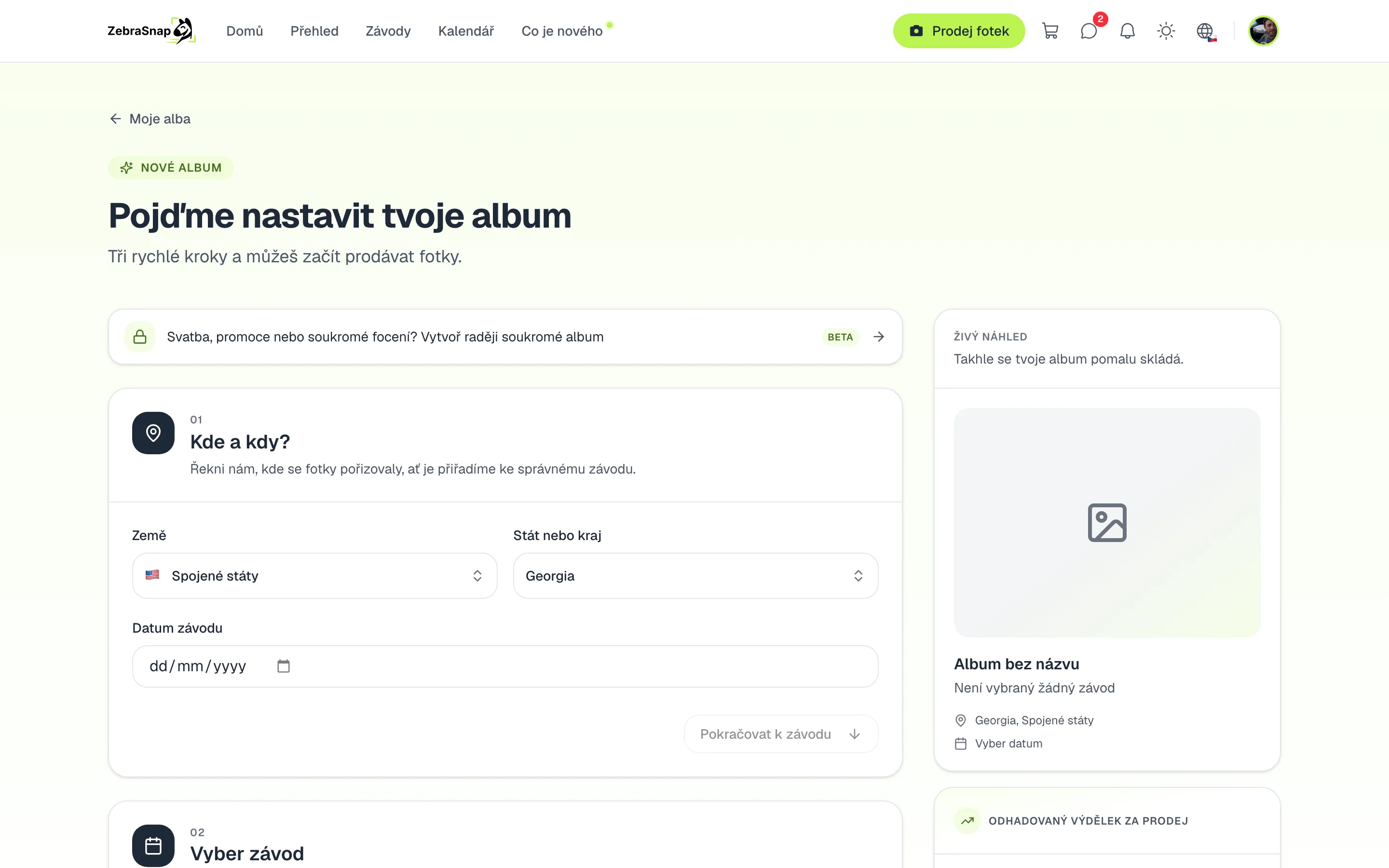Click 'Georgia, Spojené státy' location in preview

coord(1034,720)
